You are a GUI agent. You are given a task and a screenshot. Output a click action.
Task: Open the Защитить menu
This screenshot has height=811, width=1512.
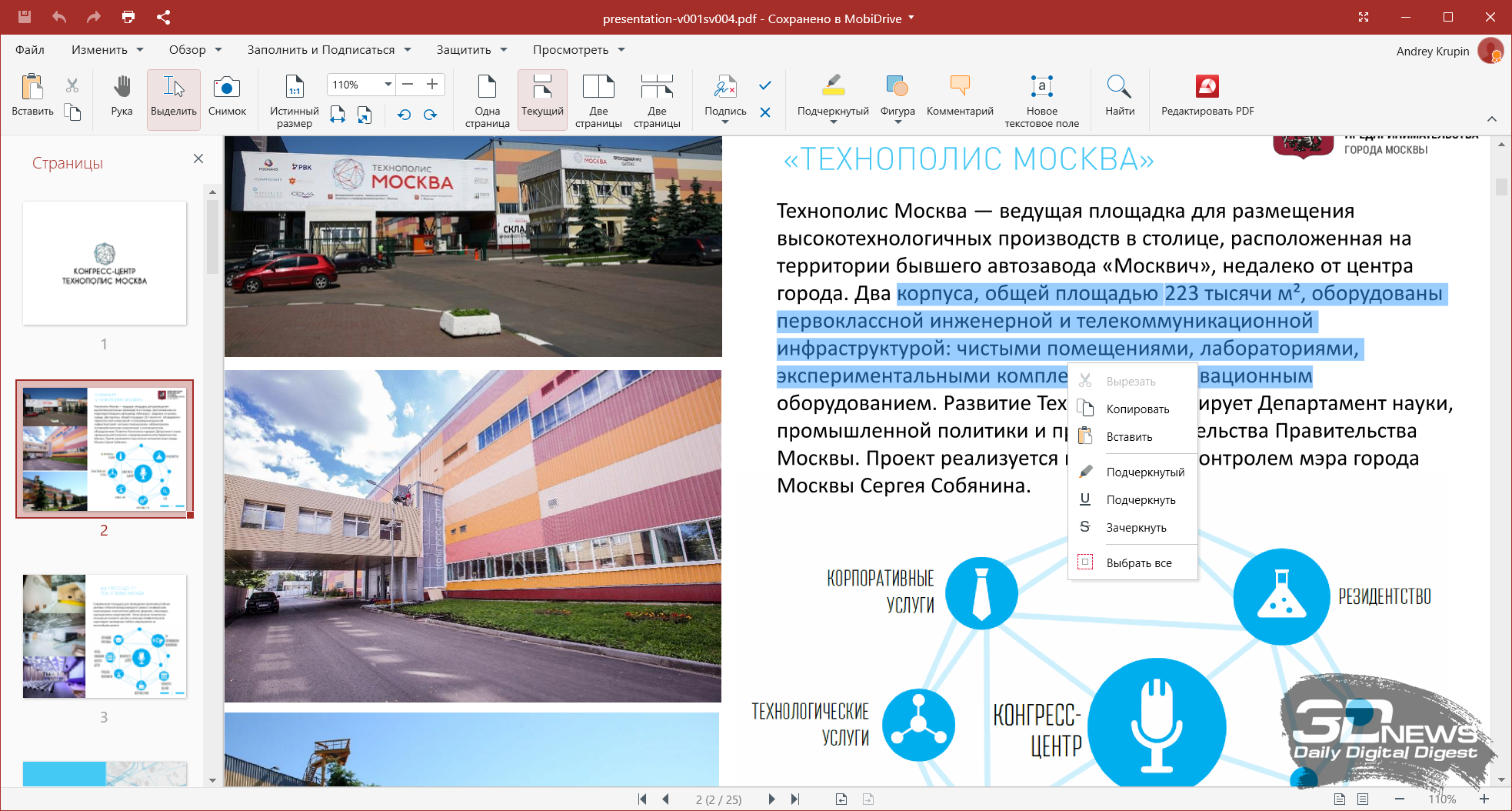tap(472, 50)
